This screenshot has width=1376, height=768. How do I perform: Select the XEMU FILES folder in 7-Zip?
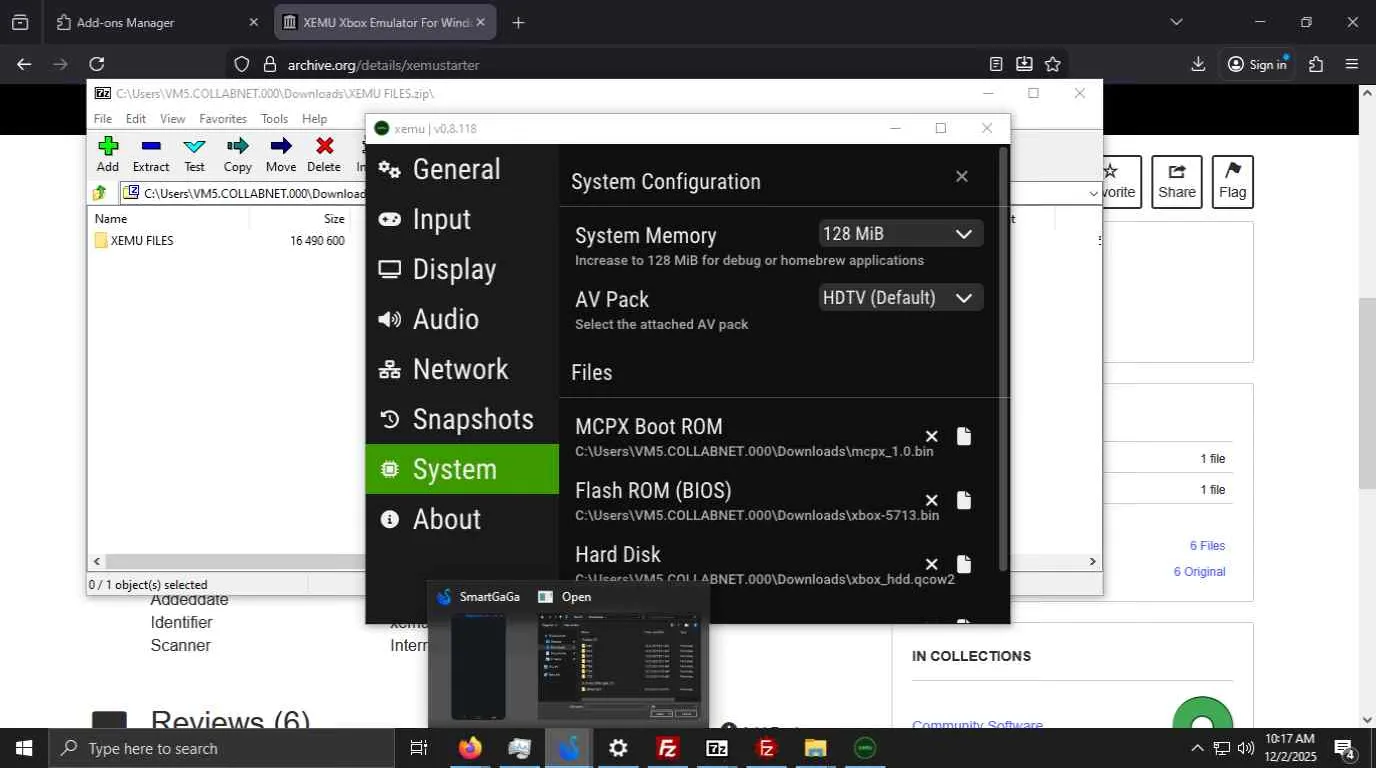click(134, 241)
